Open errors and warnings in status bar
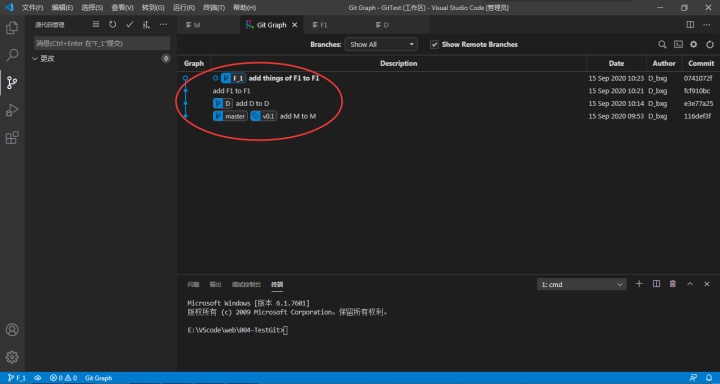Viewport: 720px width, 384px height. (x=63, y=378)
